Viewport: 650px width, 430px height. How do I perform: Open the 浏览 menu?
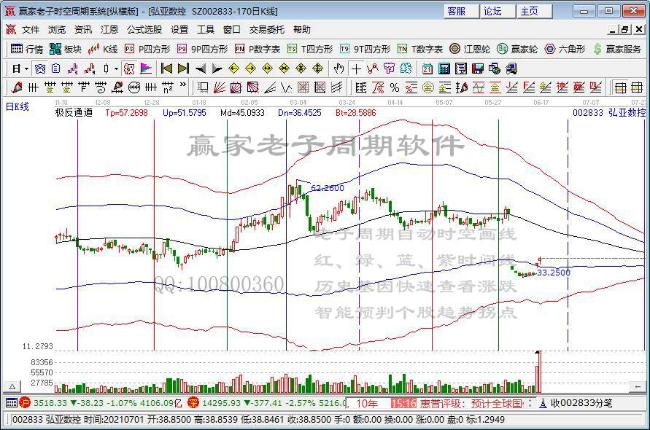coord(57,29)
